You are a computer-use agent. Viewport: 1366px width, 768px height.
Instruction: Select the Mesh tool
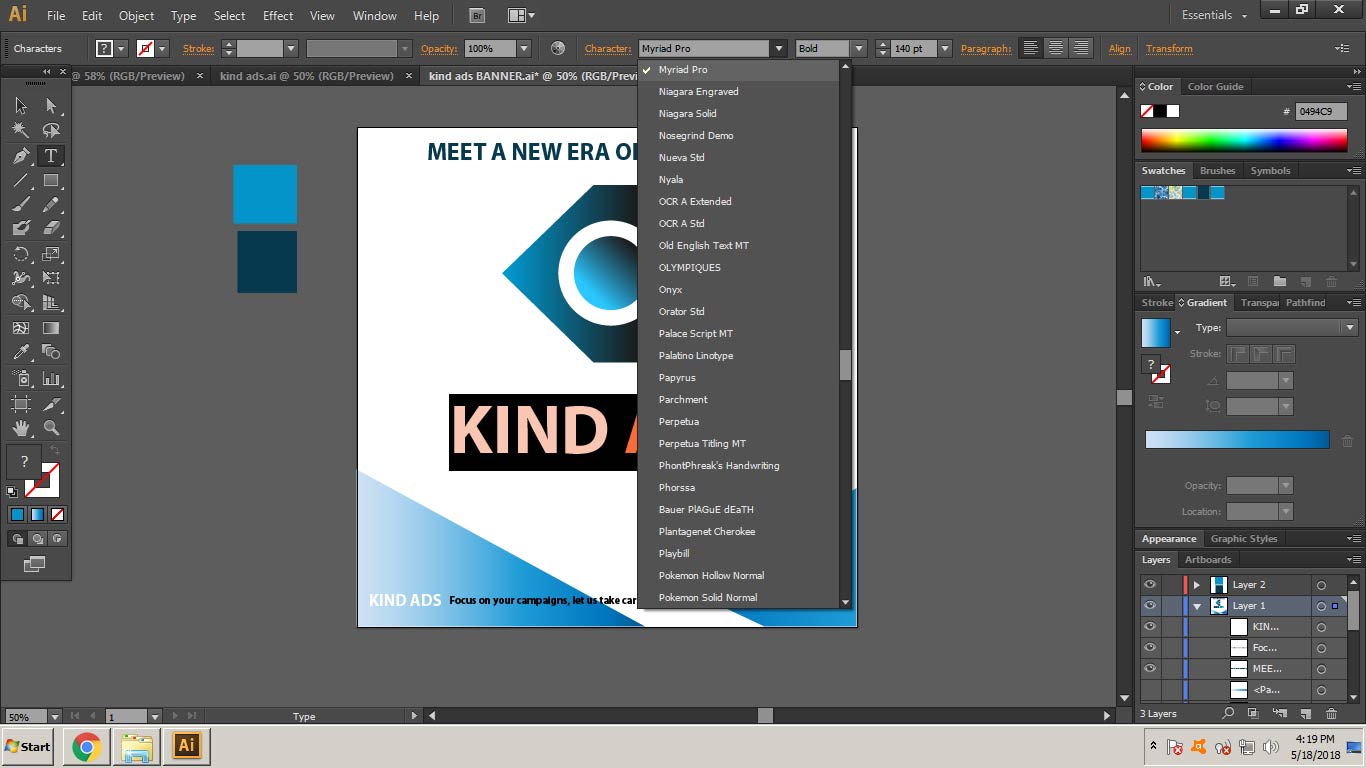click(21, 327)
